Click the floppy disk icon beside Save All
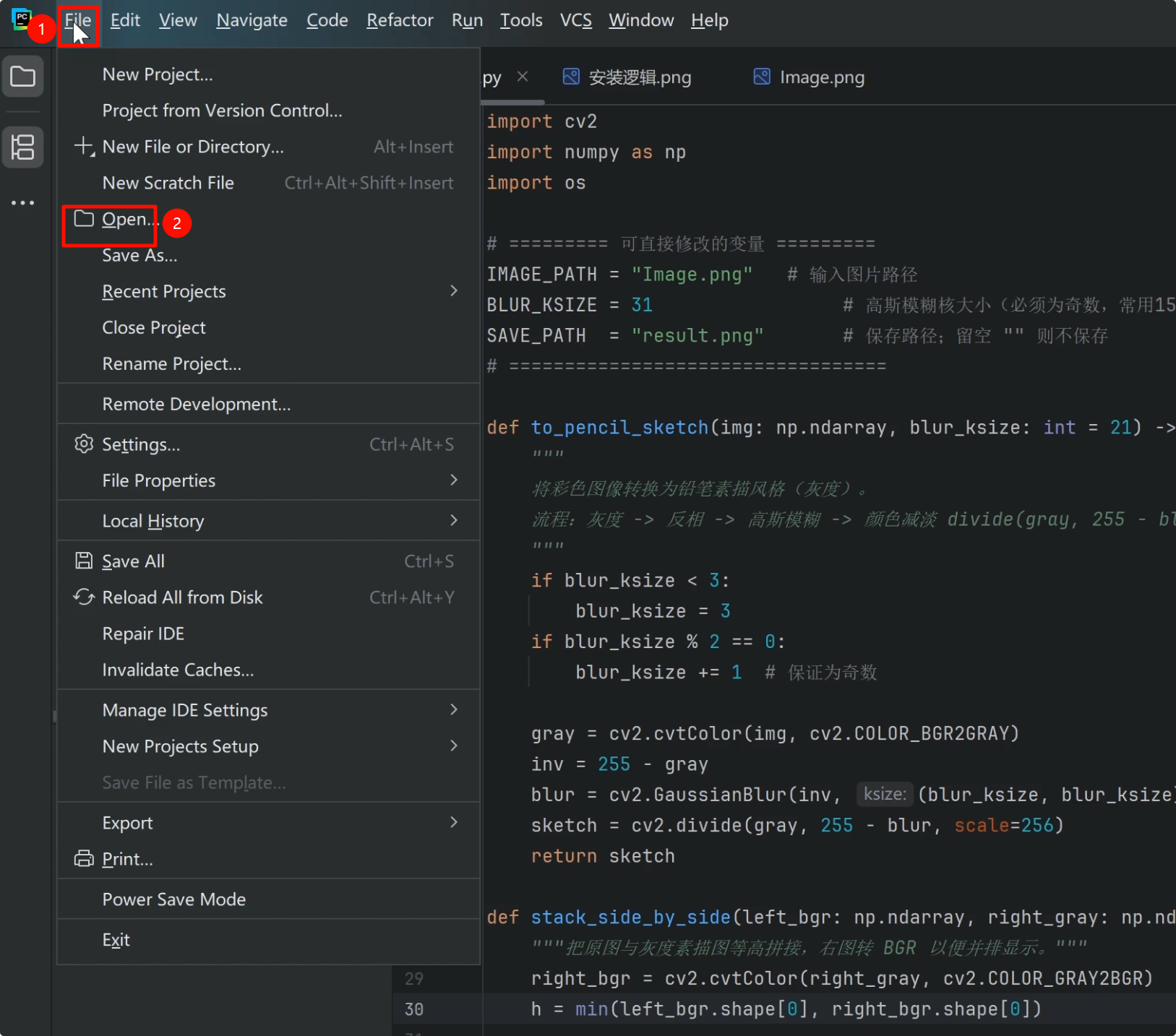 pos(85,561)
